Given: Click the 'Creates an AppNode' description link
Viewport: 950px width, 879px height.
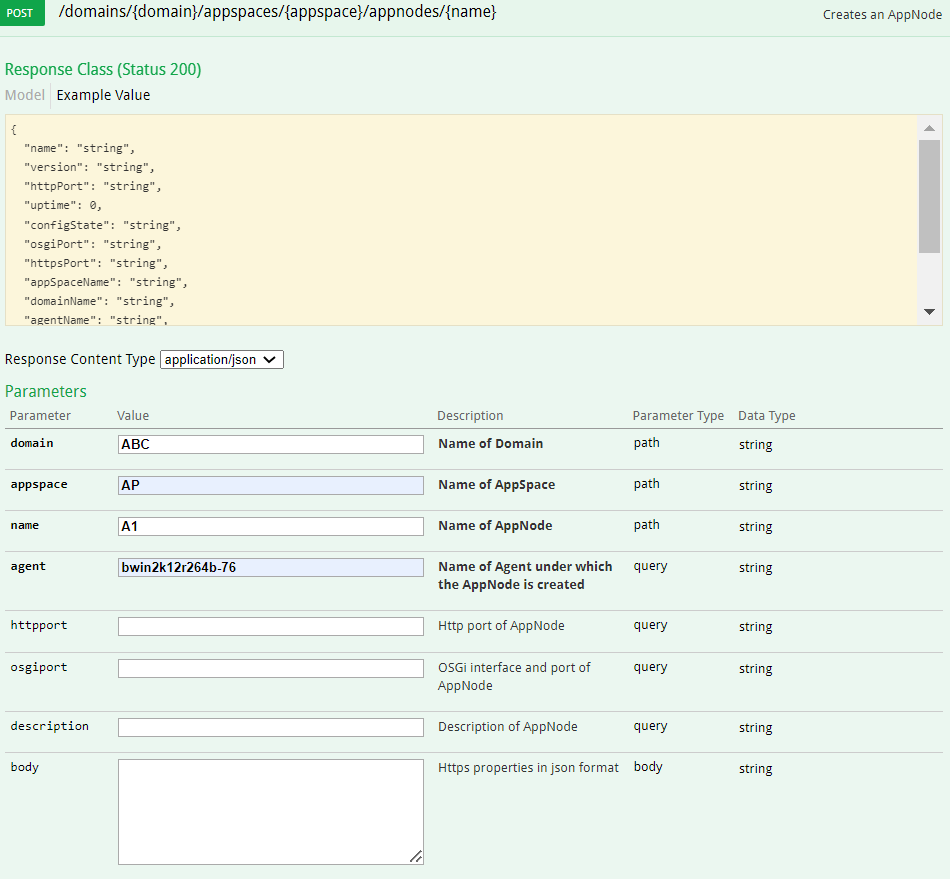Looking at the screenshot, I should (882, 15).
